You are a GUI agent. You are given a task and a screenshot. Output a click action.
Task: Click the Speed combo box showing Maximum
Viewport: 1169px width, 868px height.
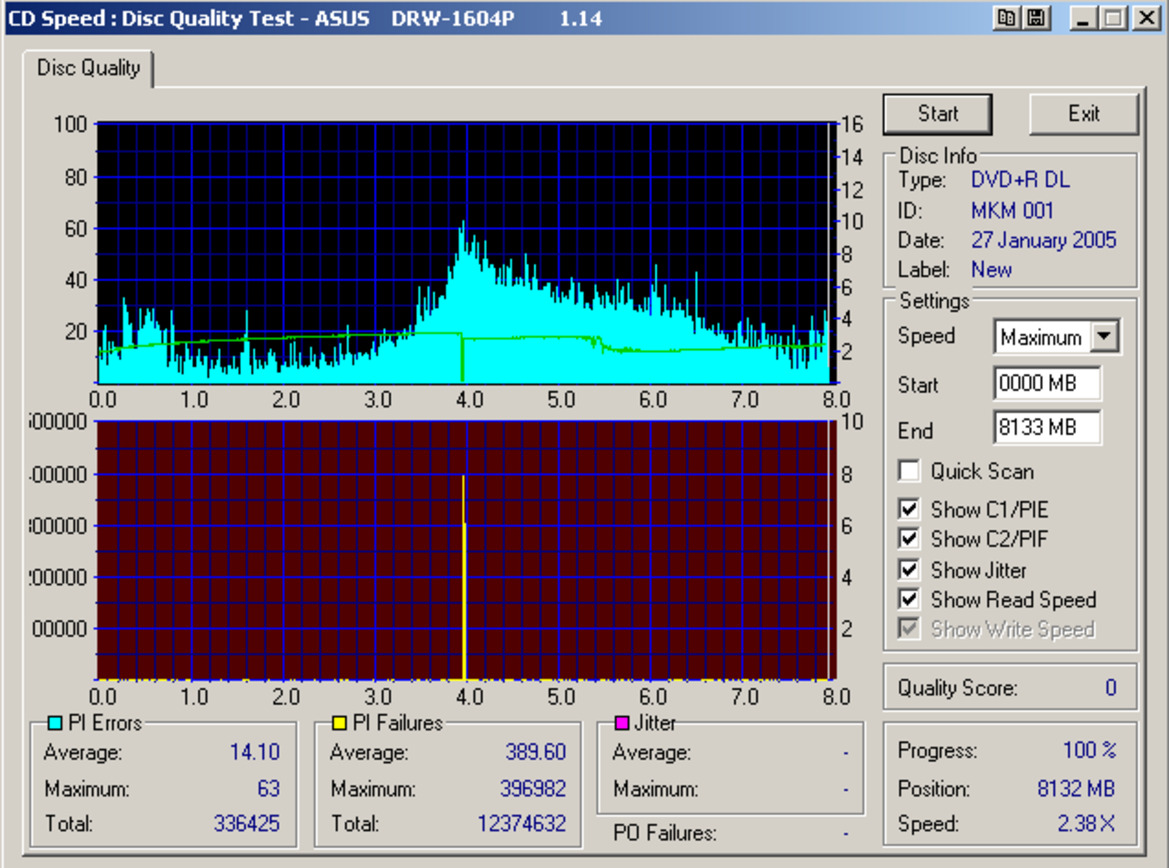[1056, 336]
